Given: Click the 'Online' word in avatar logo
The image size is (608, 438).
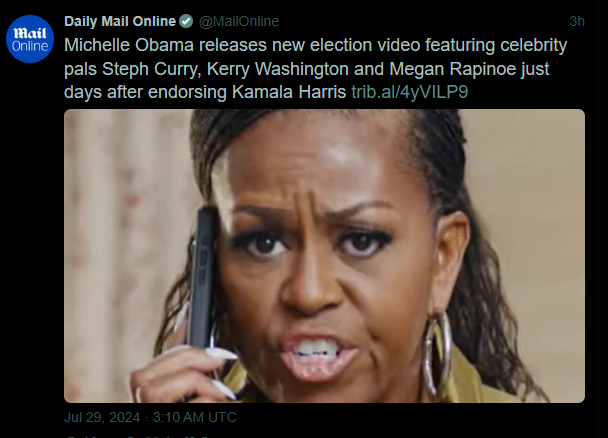Looking at the screenshot, I should tap(30, 47).
